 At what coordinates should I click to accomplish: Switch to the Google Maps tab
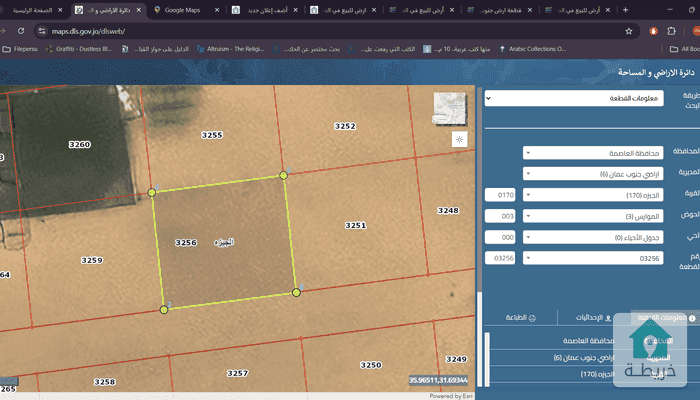(x=182, y=9)
